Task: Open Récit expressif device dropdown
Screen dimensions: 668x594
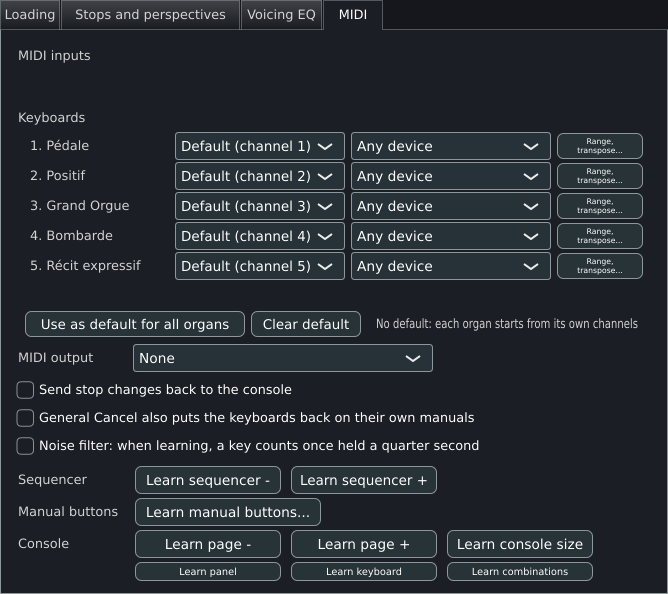Action: [451, 266]
